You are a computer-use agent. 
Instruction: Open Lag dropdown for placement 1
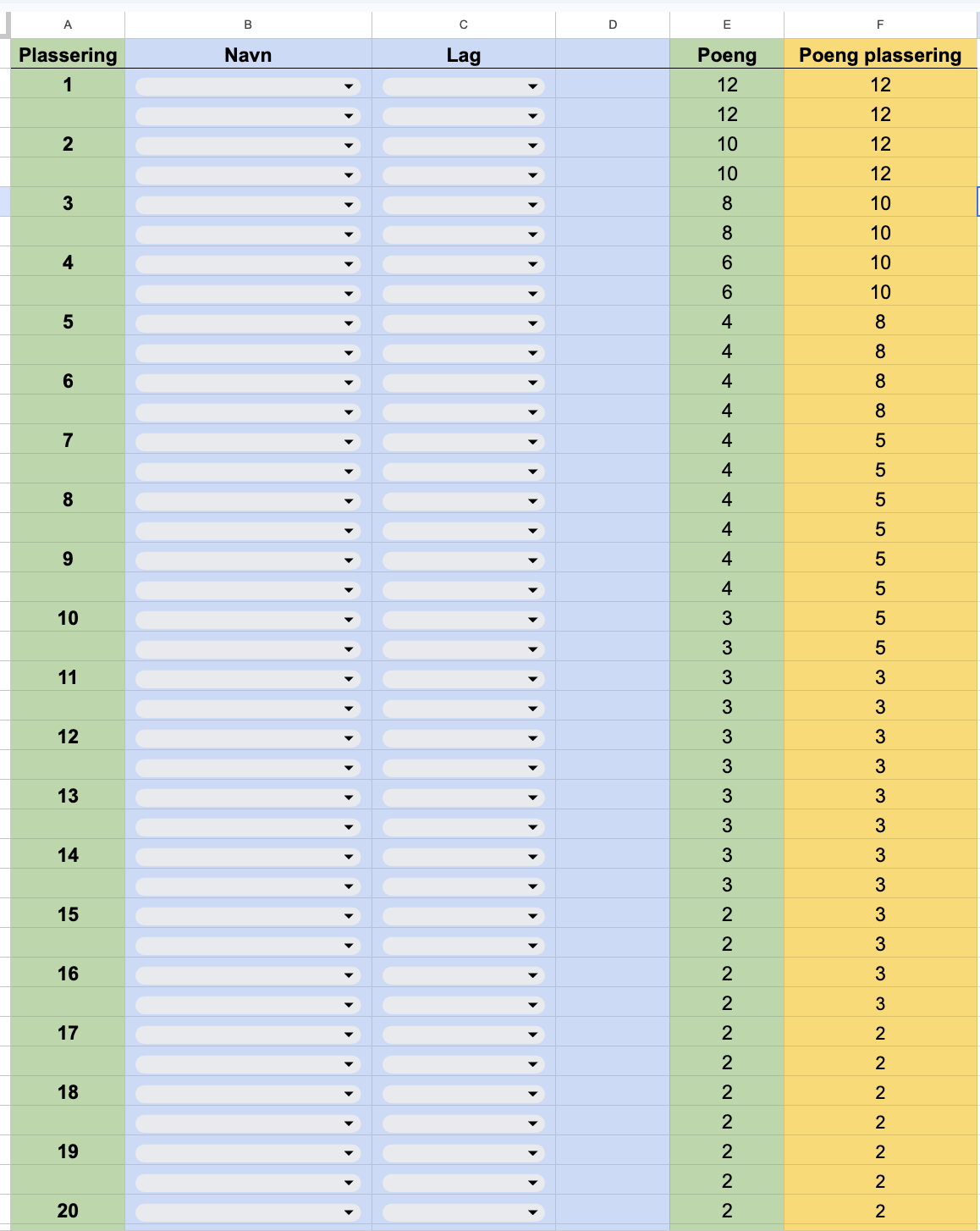[463, 86]
